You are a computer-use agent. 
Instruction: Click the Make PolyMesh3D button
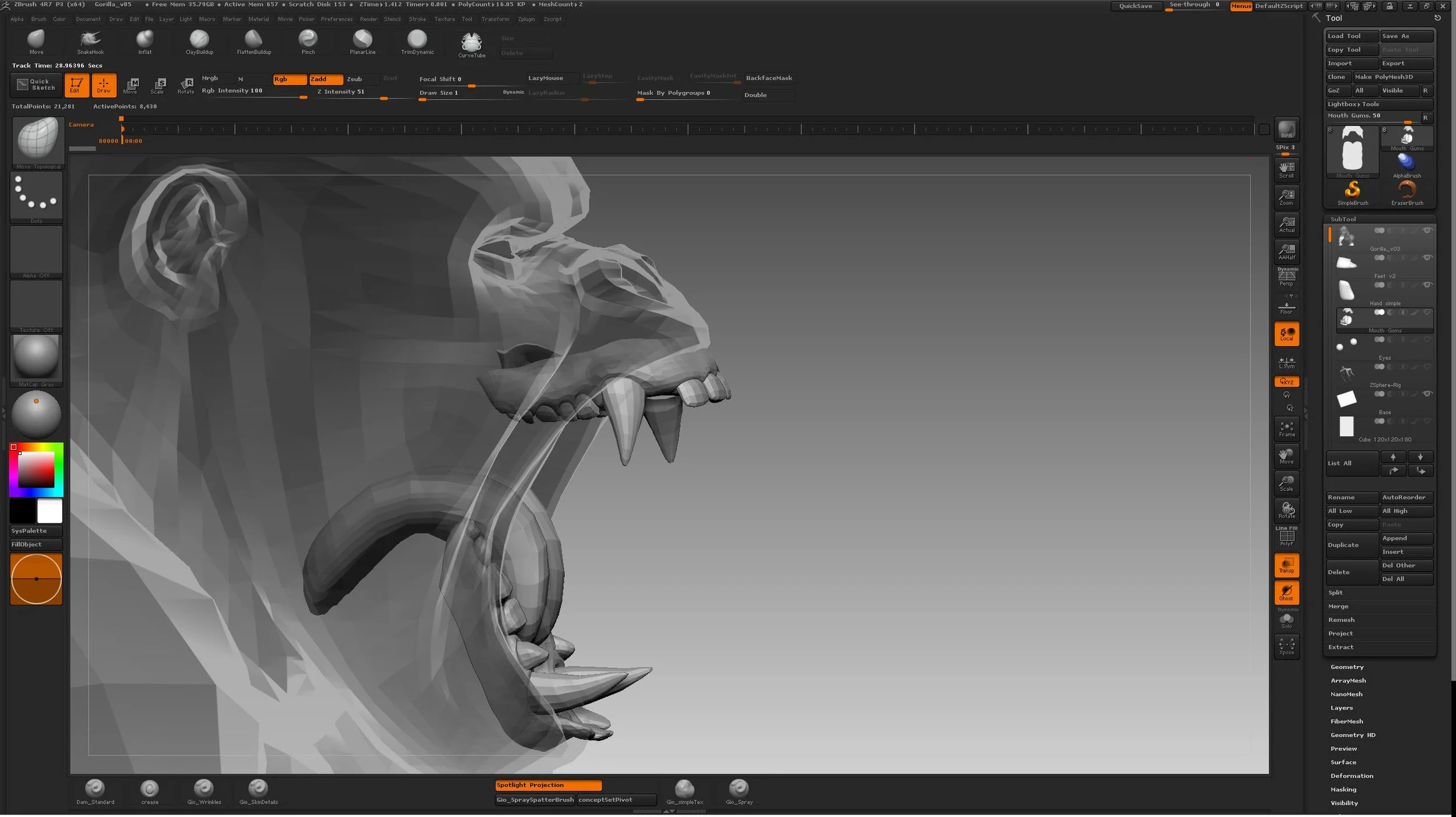(x=1392, y=77)
